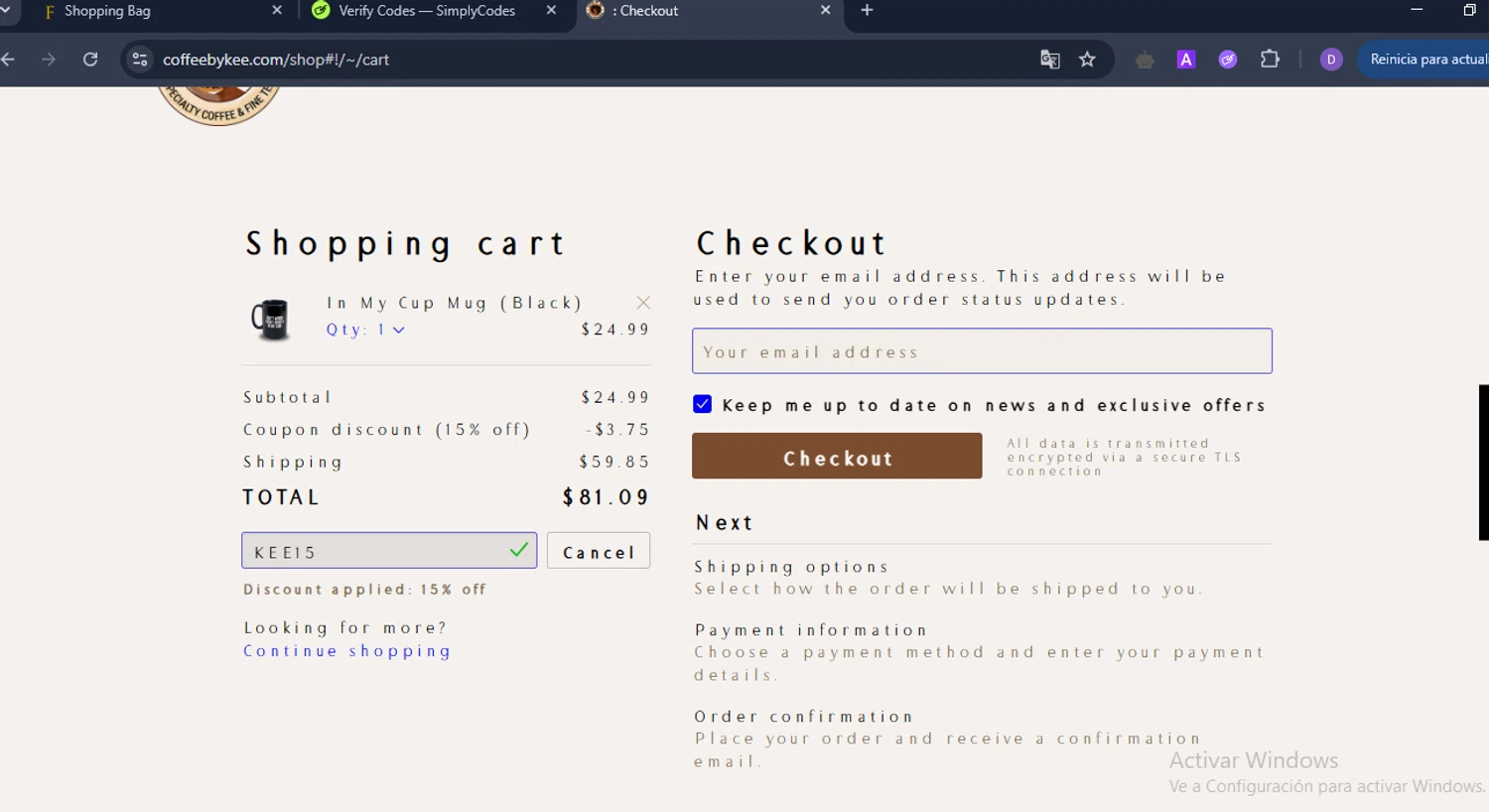Uncheck the news and exclusive offers checkbox

(702, 404)
